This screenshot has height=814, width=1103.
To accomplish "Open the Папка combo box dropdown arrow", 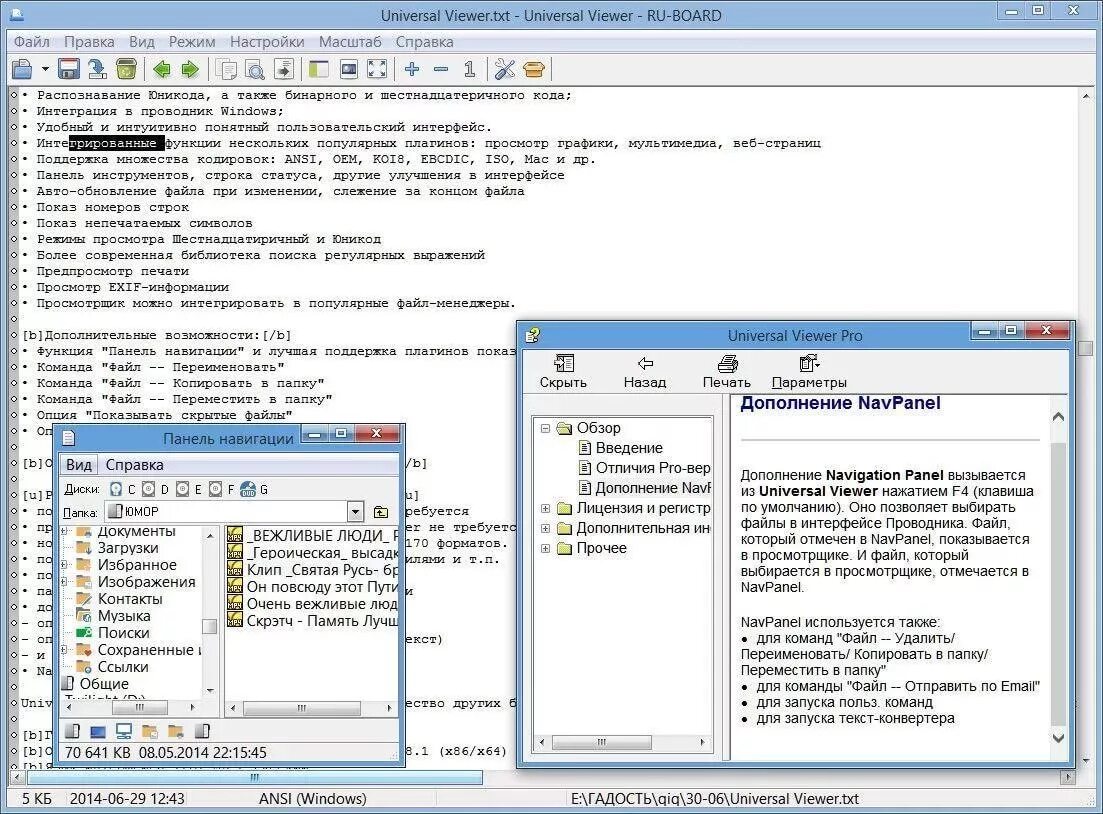I will [356, 512].
